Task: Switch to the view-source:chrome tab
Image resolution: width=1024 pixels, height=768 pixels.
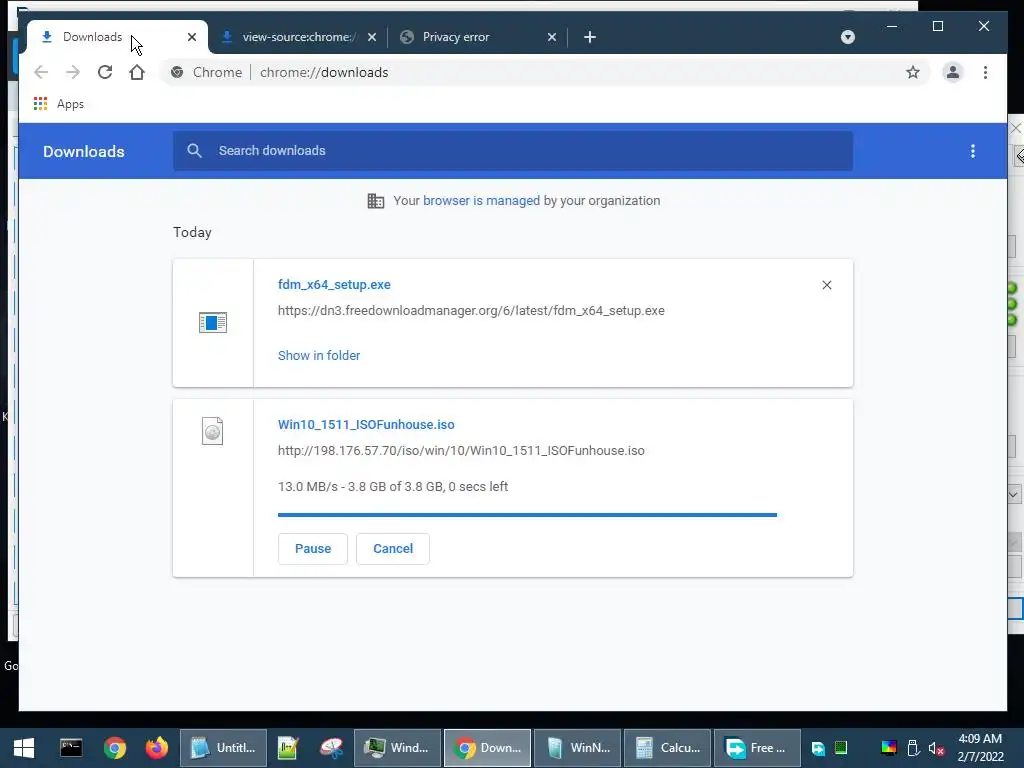Action: tap(298, 37)
